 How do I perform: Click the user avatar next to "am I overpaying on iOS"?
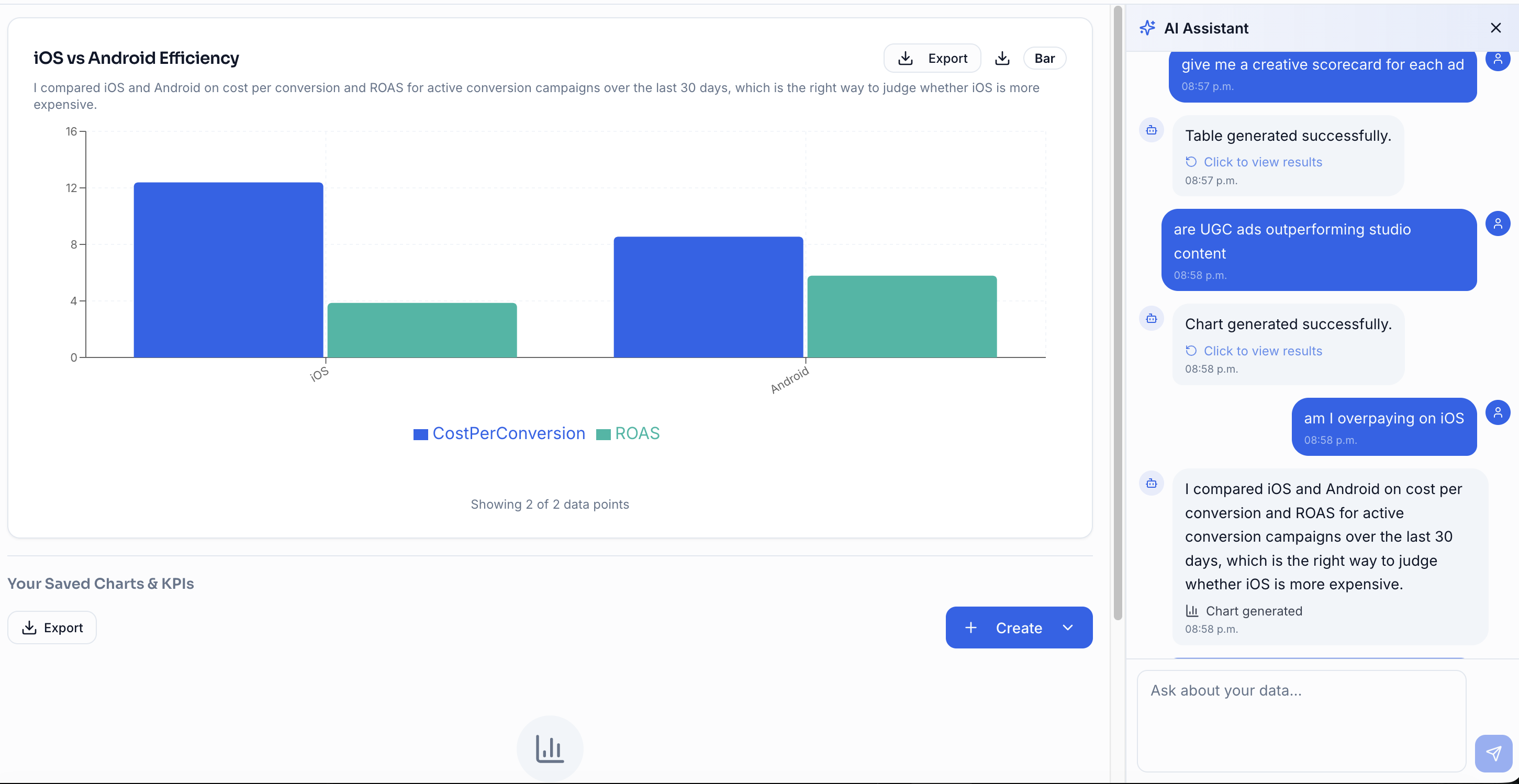[x=1499, y=412]
